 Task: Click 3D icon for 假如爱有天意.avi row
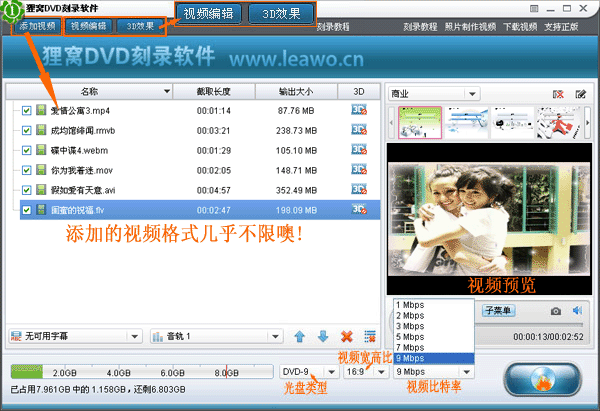(x=359, y=189)
